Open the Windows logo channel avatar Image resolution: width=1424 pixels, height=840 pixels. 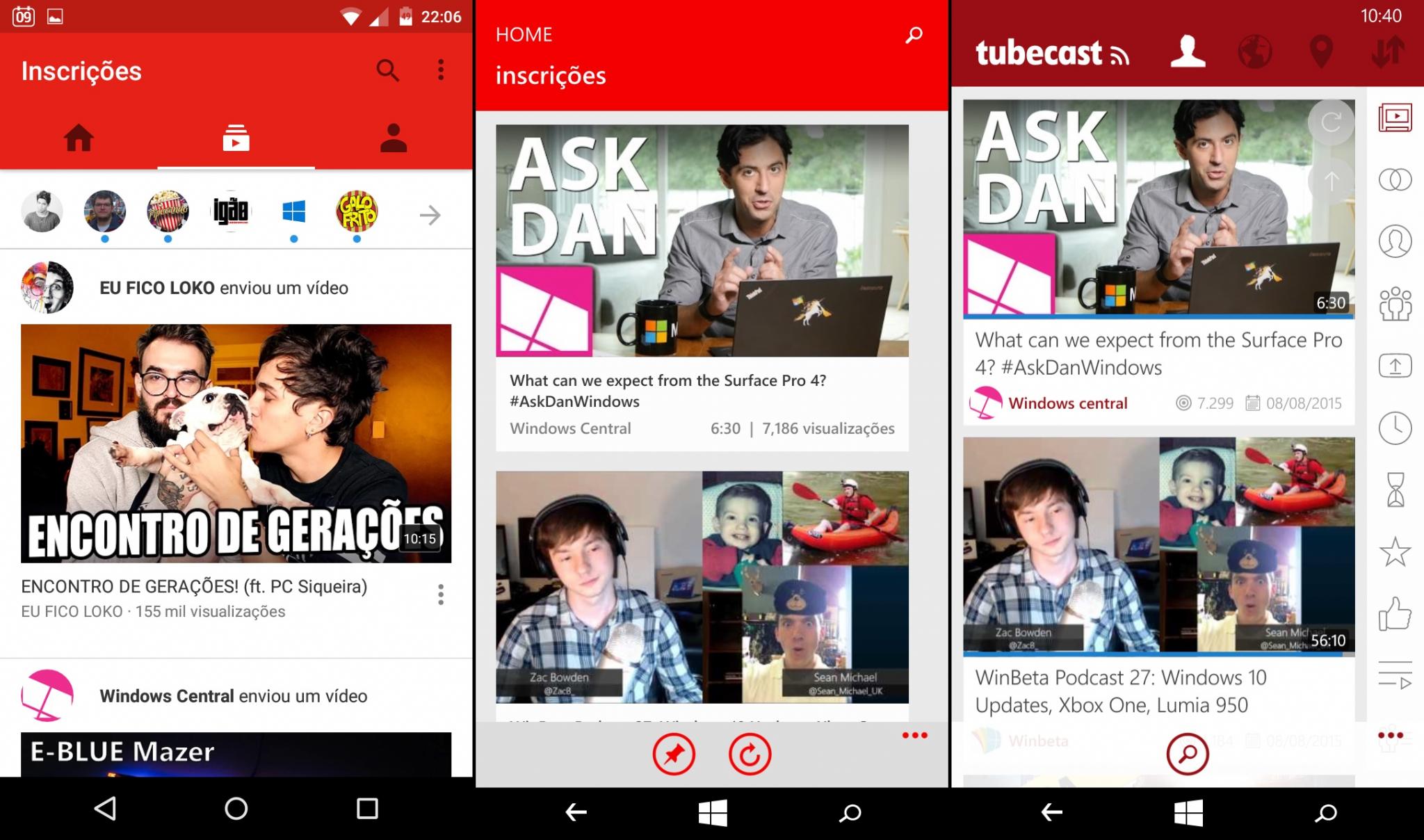tap(294, 211)
